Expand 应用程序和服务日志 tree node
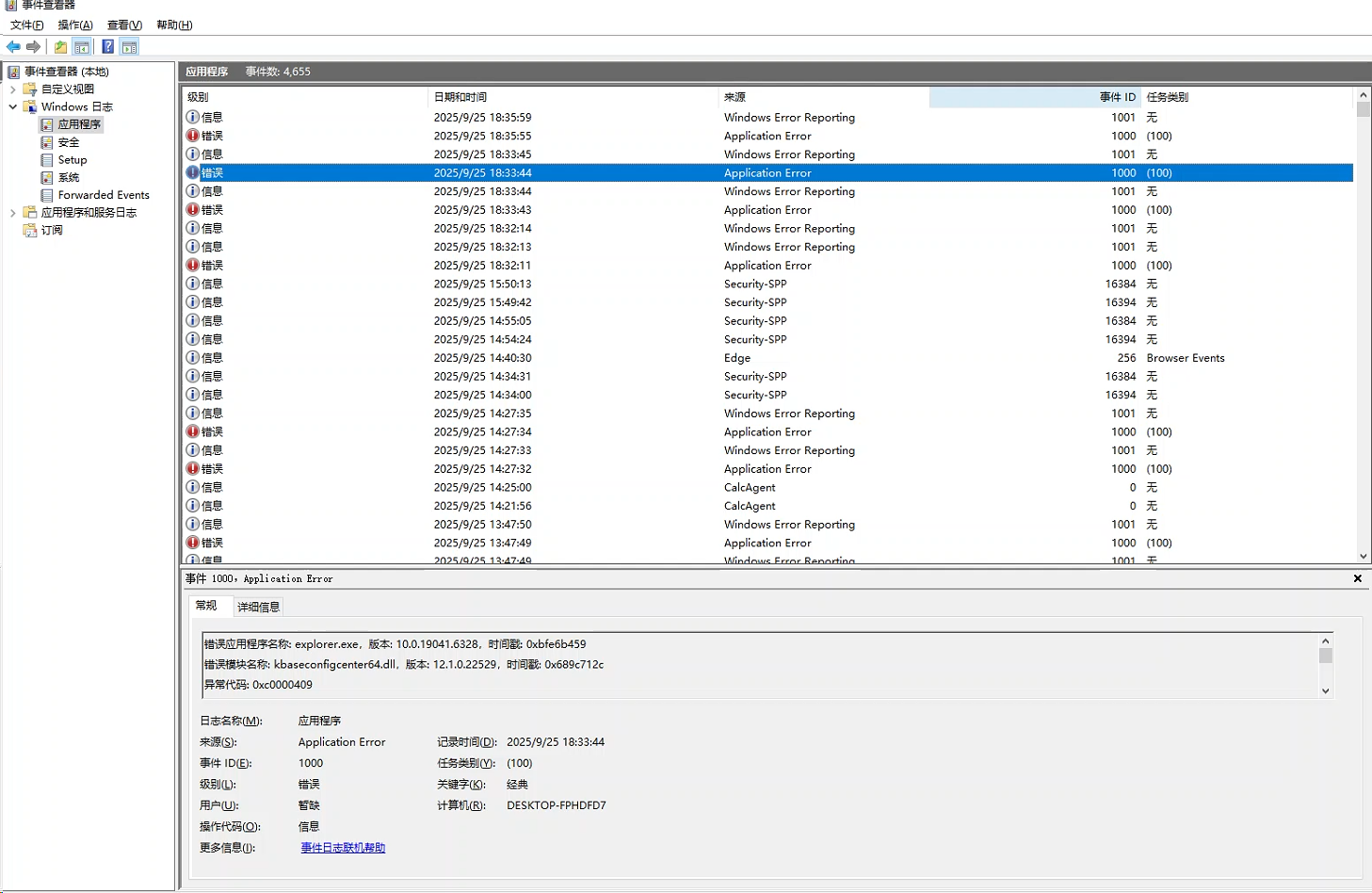Screen dimensions: 1372x893 [13, 213]
